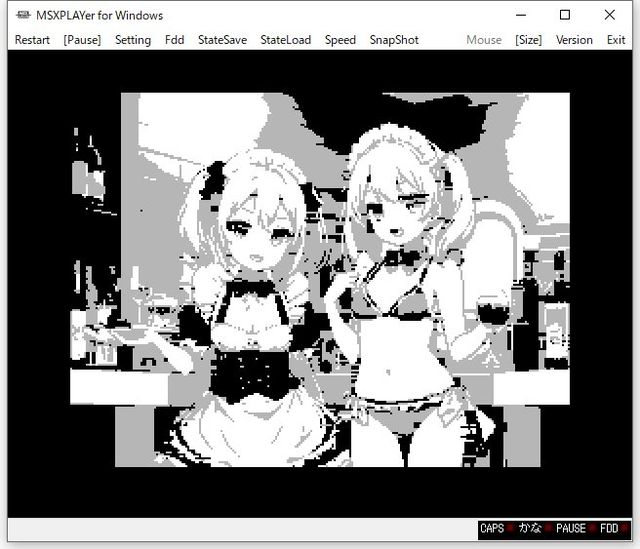The width and height of the screenshot is (640, 549).
Task: Click the Restart menu item
Action: 32,40
